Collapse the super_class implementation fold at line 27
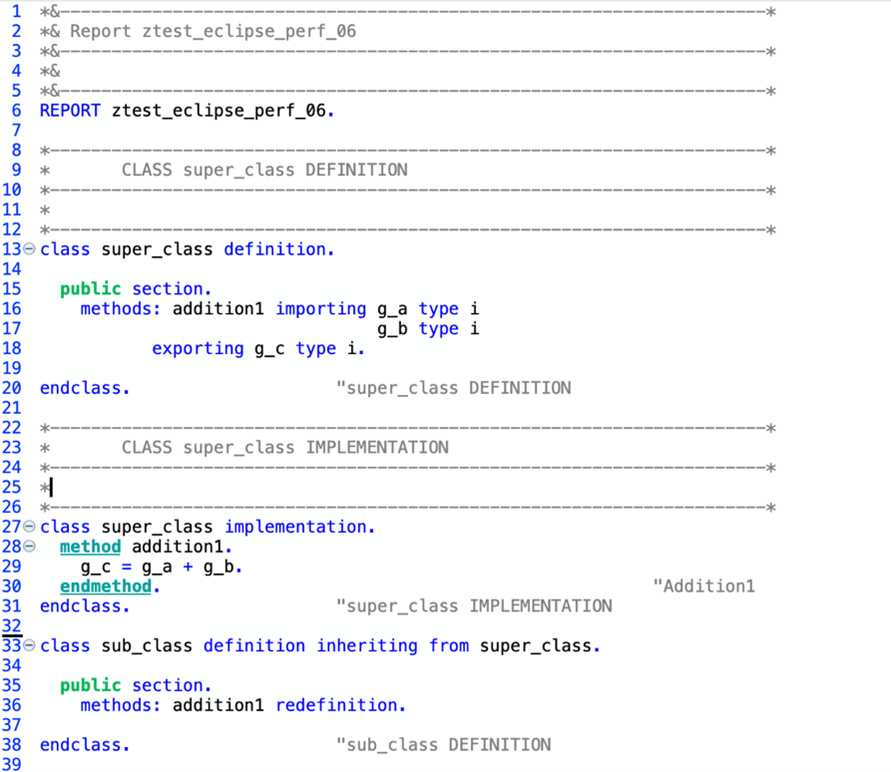This screenshot has width=891, height=772. click(x=29, y=527)
